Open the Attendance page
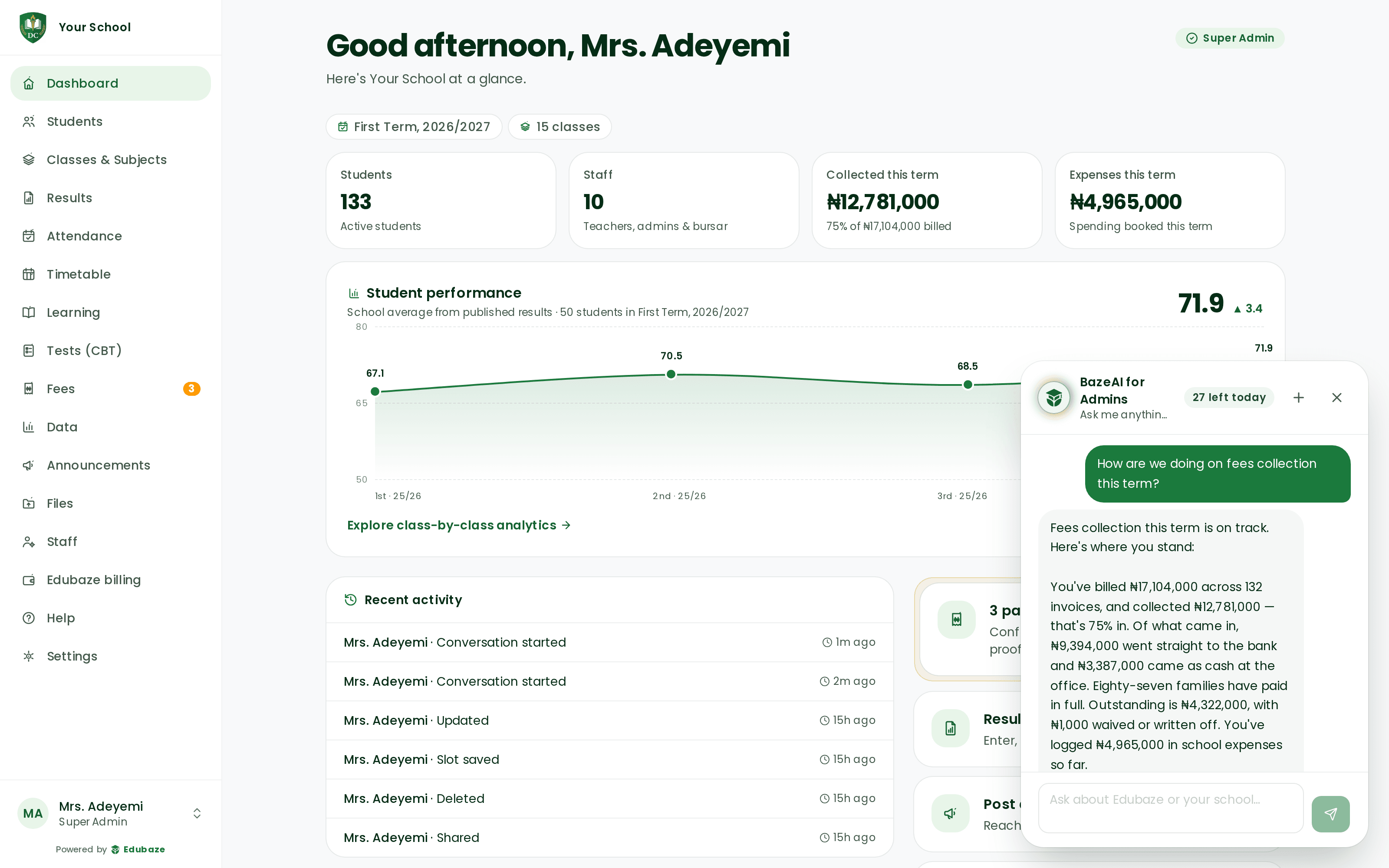 (x=110, y=236)
